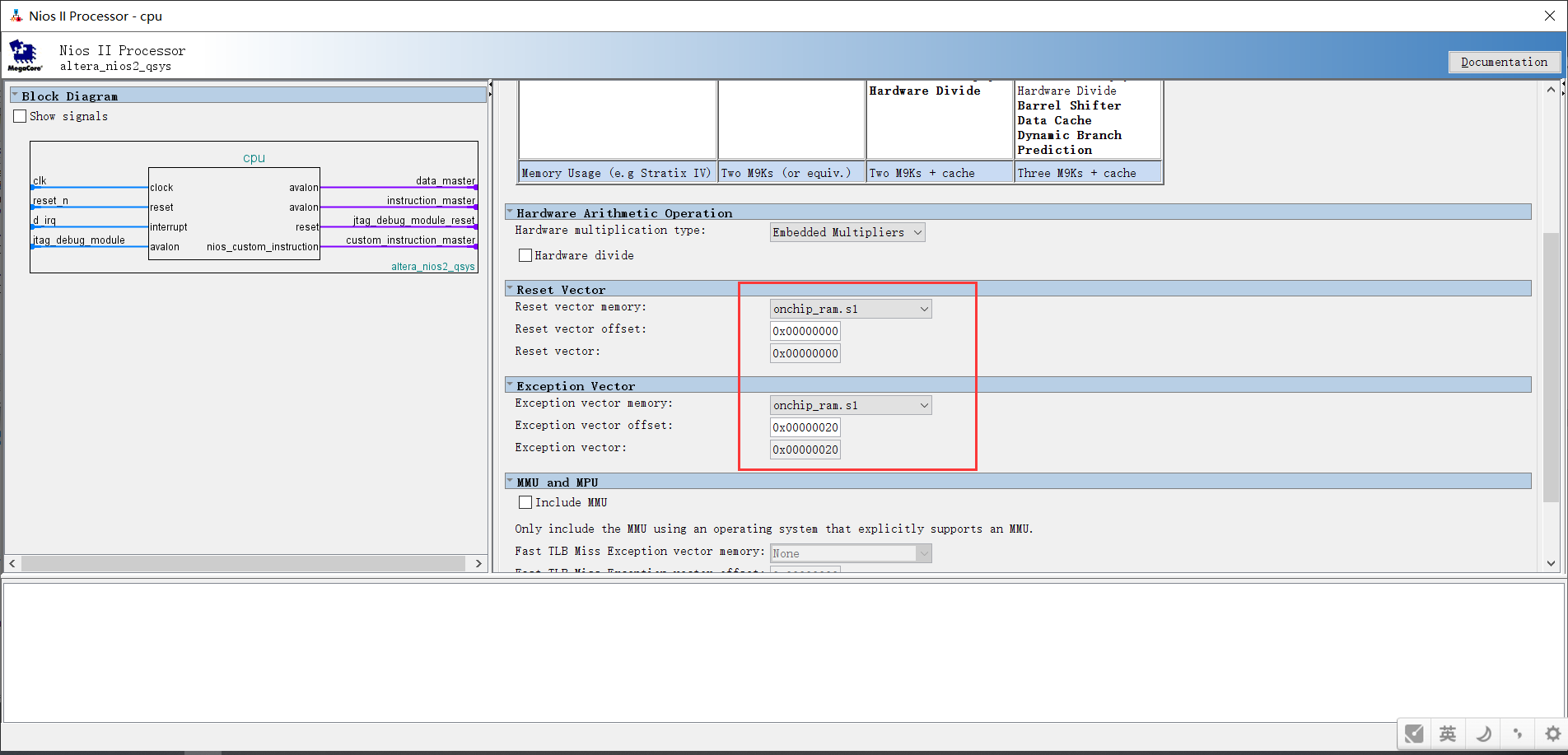
Task: Click the IME toolbar logo icon
Action: 1414,734
